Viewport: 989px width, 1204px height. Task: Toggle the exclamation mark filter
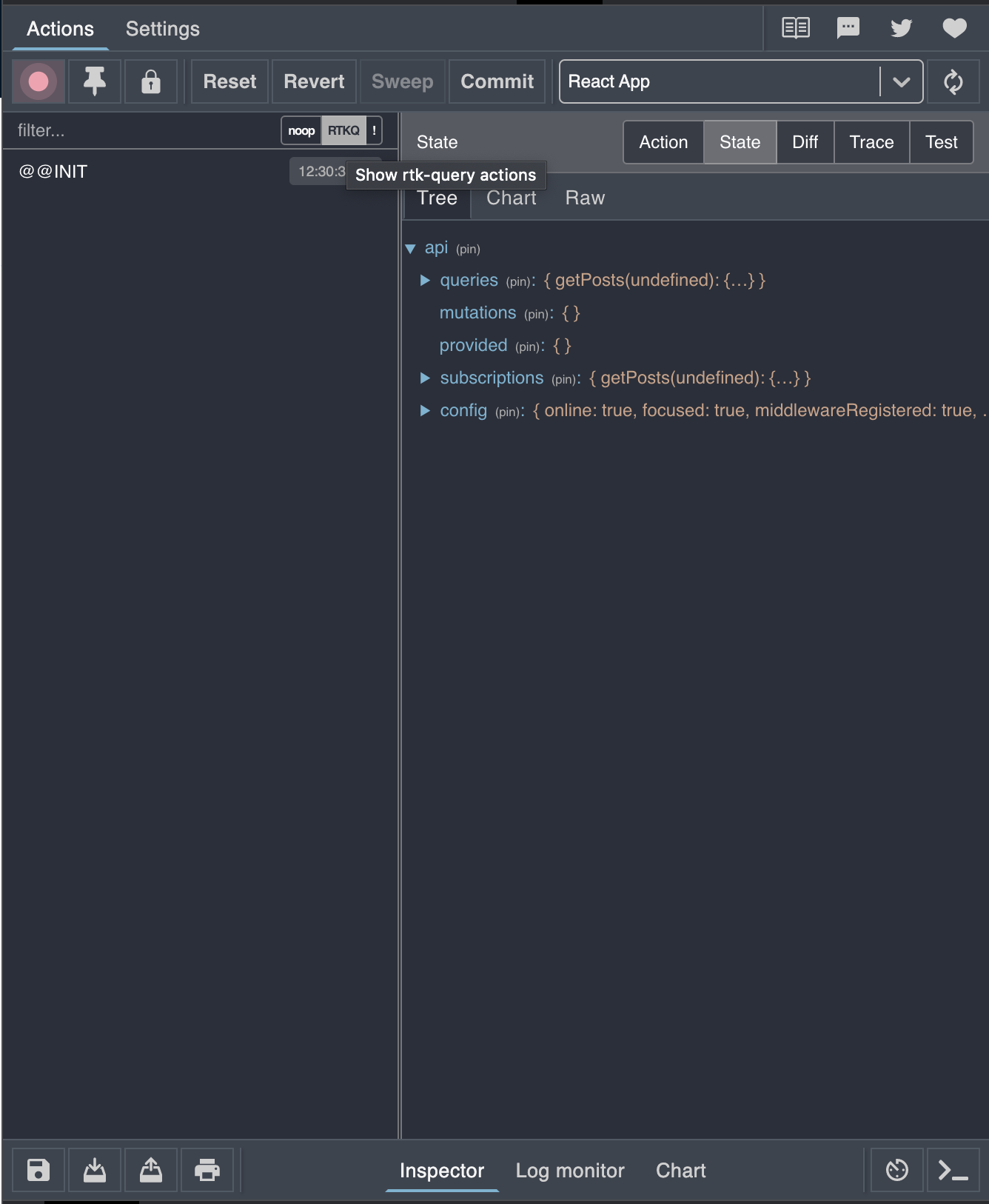point(374,130)
